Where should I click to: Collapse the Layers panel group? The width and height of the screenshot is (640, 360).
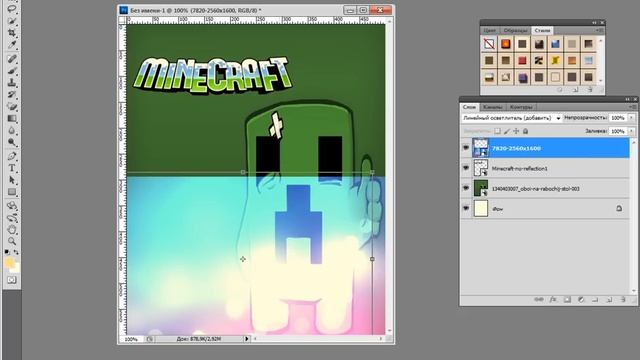tap(627, 99)
